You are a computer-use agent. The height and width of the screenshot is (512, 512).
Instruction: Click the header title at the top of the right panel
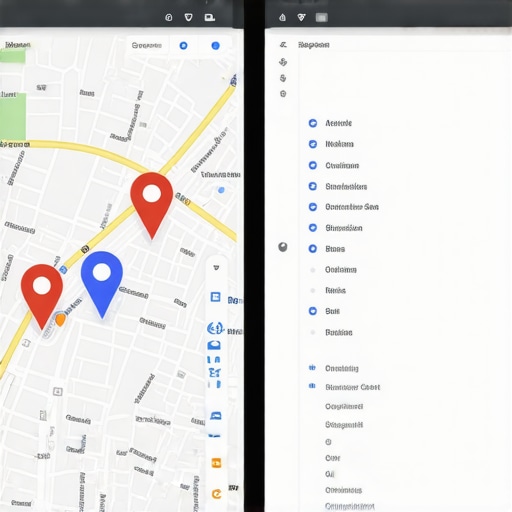tap(314, 45)
